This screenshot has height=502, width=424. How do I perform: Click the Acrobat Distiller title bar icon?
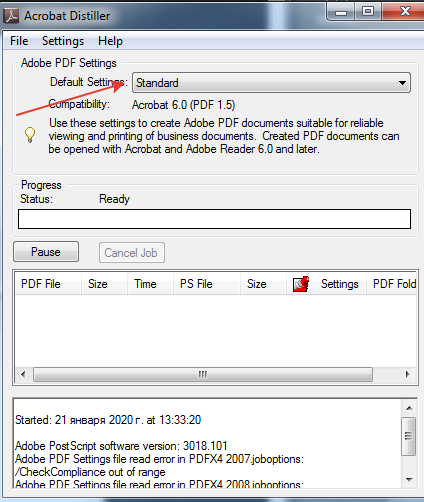[x=11, y=16]
